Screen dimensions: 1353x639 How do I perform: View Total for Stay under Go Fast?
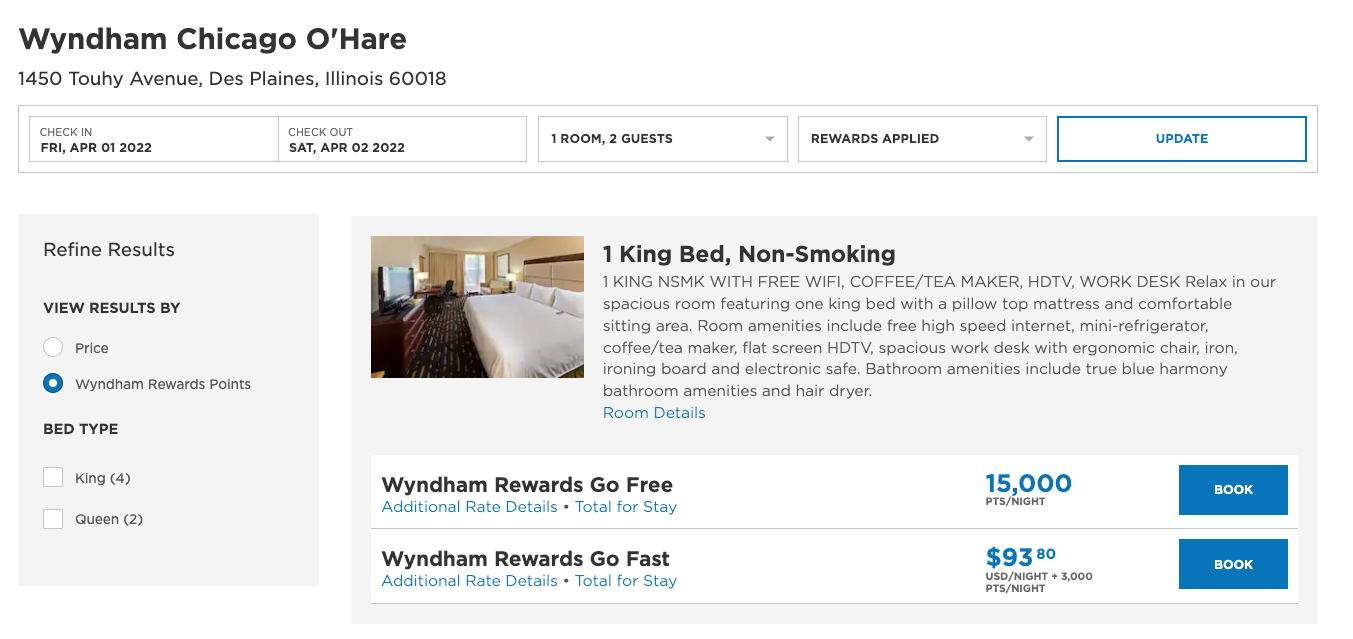pos(626,581)
